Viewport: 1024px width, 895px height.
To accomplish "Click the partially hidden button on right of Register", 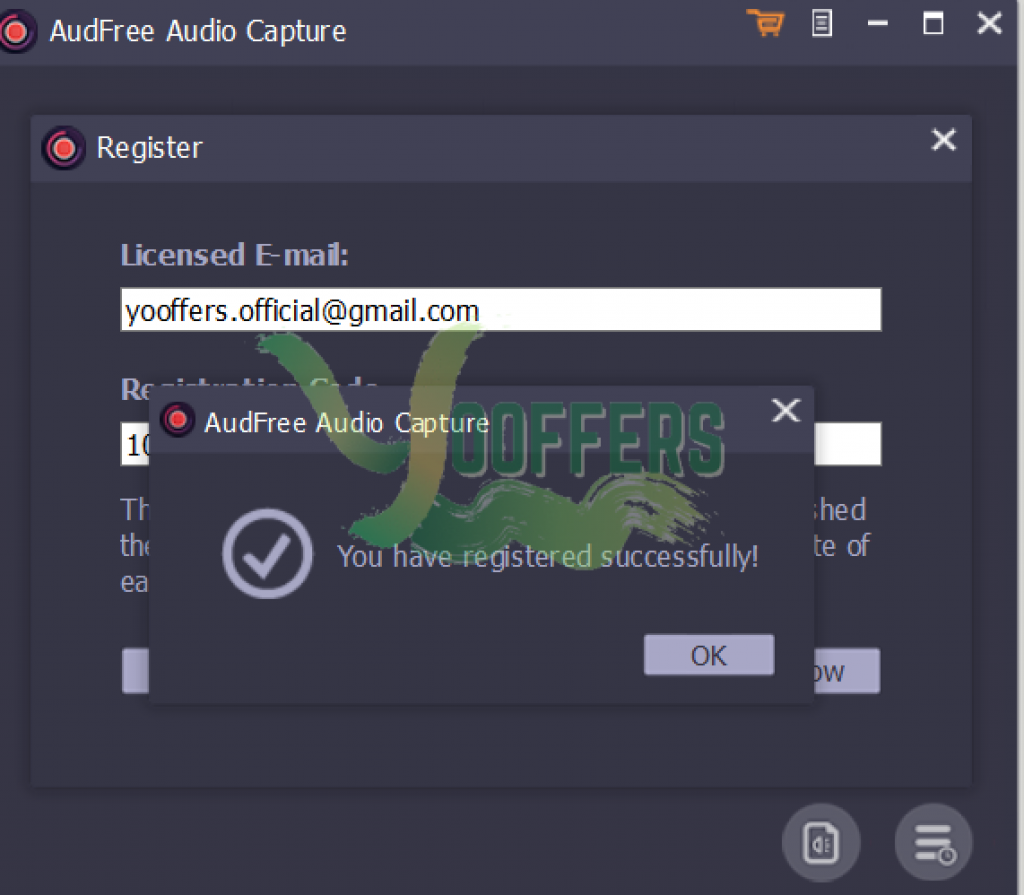I will (x=846, y=671).
